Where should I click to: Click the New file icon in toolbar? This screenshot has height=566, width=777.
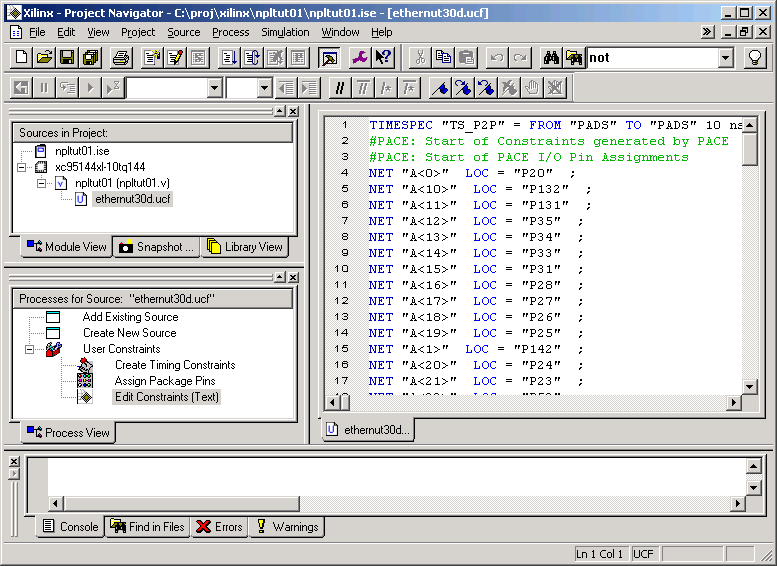[20, 58]
